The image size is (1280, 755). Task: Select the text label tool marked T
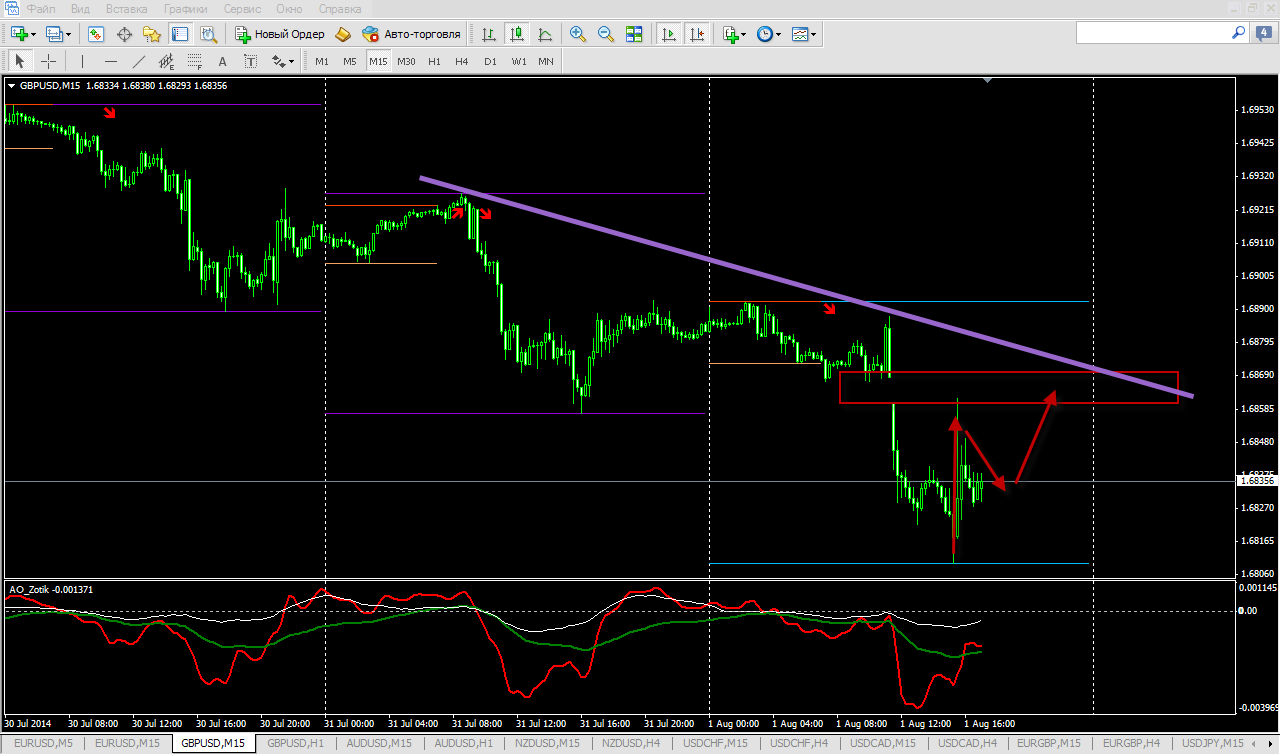click(251, 61)
